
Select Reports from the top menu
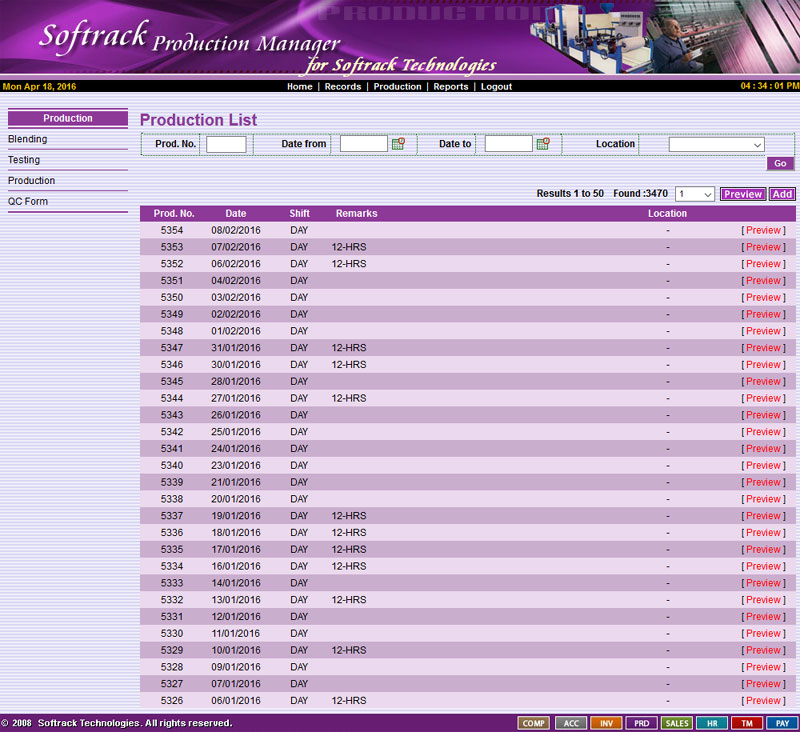450,87
